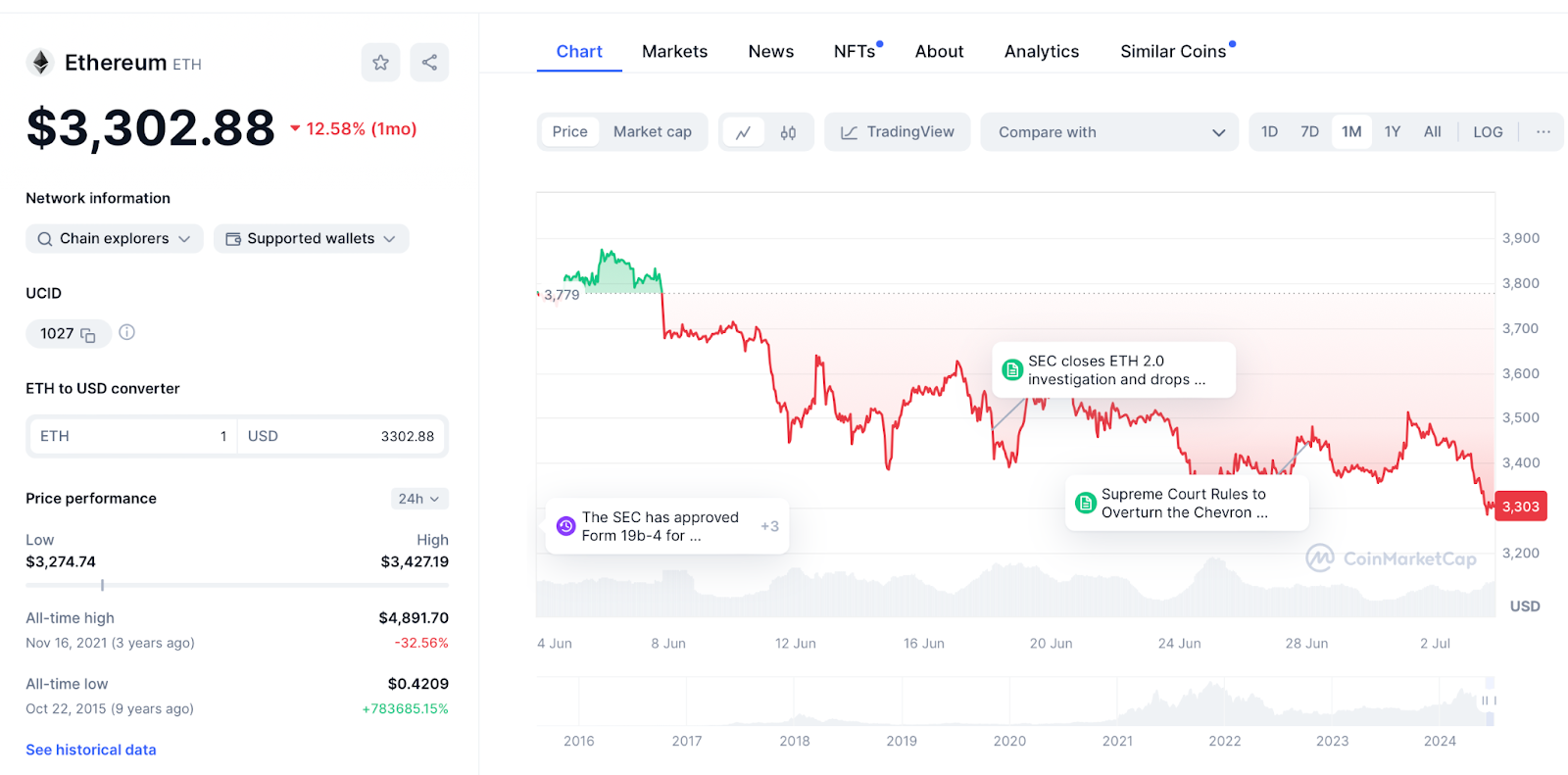Click the 12.58% (1mo) change text
The height and width of the screenshot is (775, 1568).
(x=362, y=129)
